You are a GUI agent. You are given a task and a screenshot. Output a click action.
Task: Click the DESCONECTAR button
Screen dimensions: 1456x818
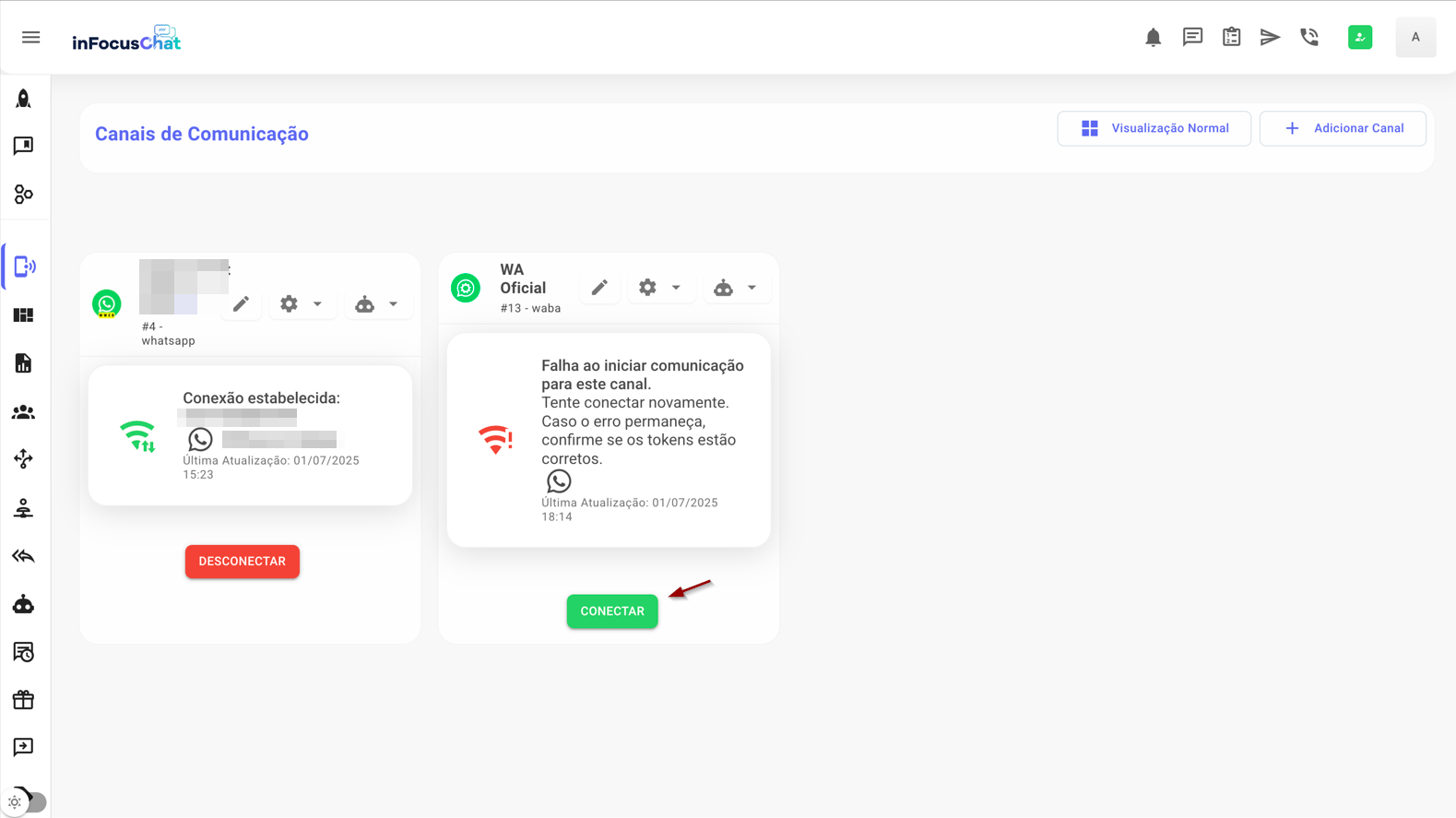click(243, 562)
